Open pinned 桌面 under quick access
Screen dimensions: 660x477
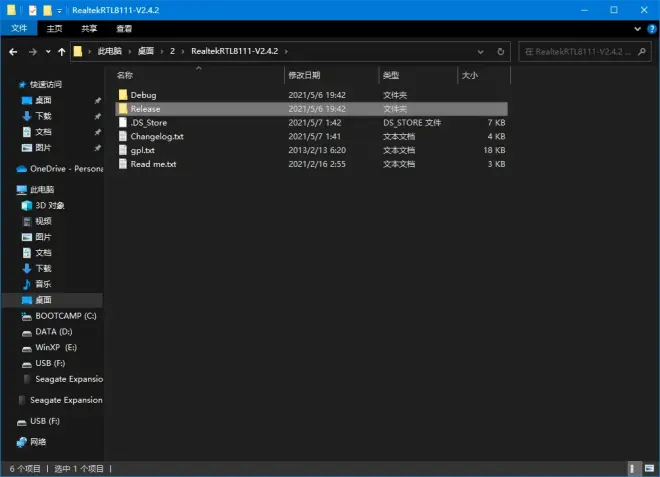tap(43, 100)
